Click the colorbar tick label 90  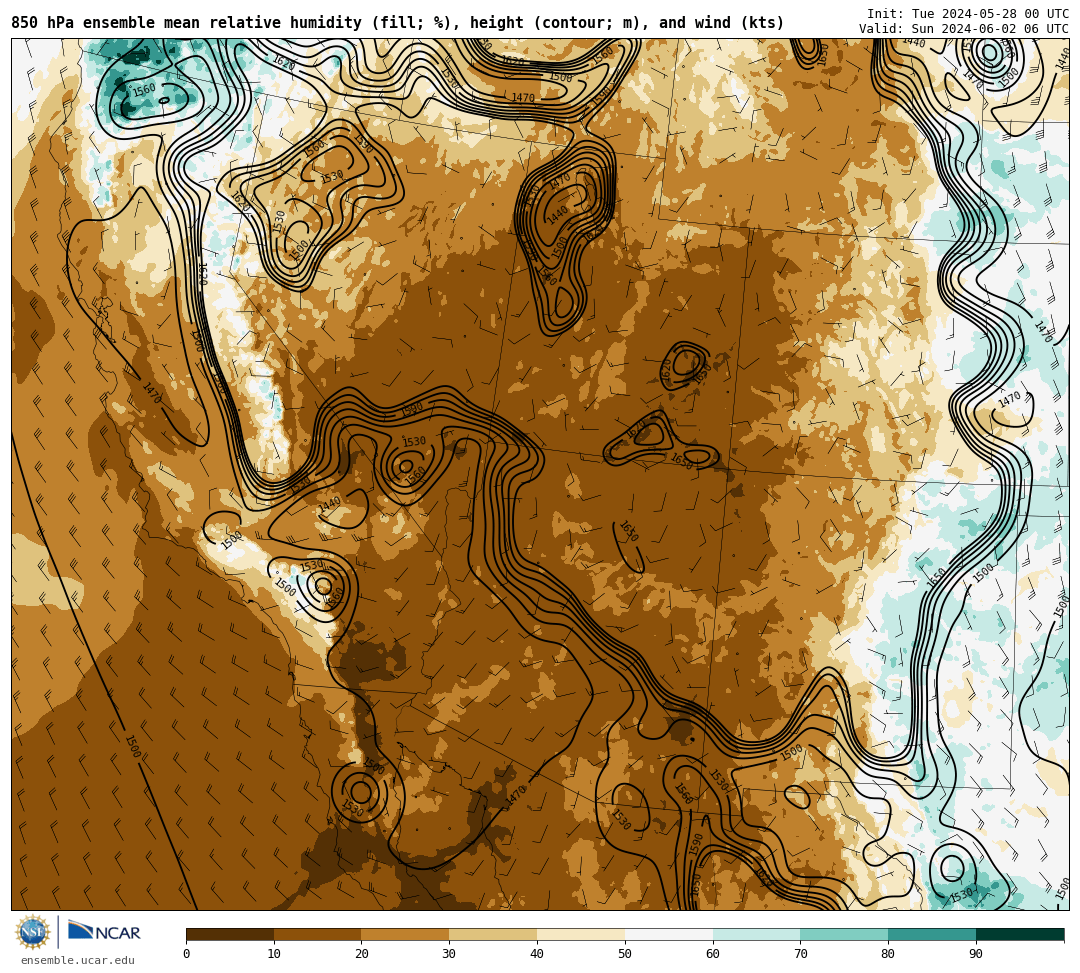(x=976, y=954)
